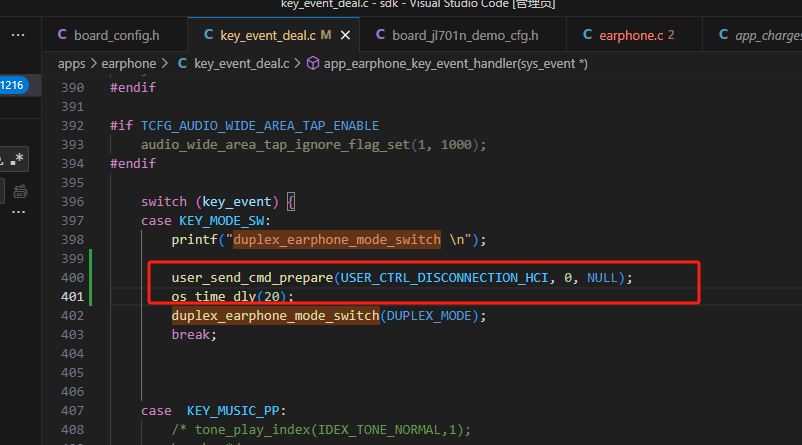
Task: Click the Replace All icon
Action: [x=20, y=192]
